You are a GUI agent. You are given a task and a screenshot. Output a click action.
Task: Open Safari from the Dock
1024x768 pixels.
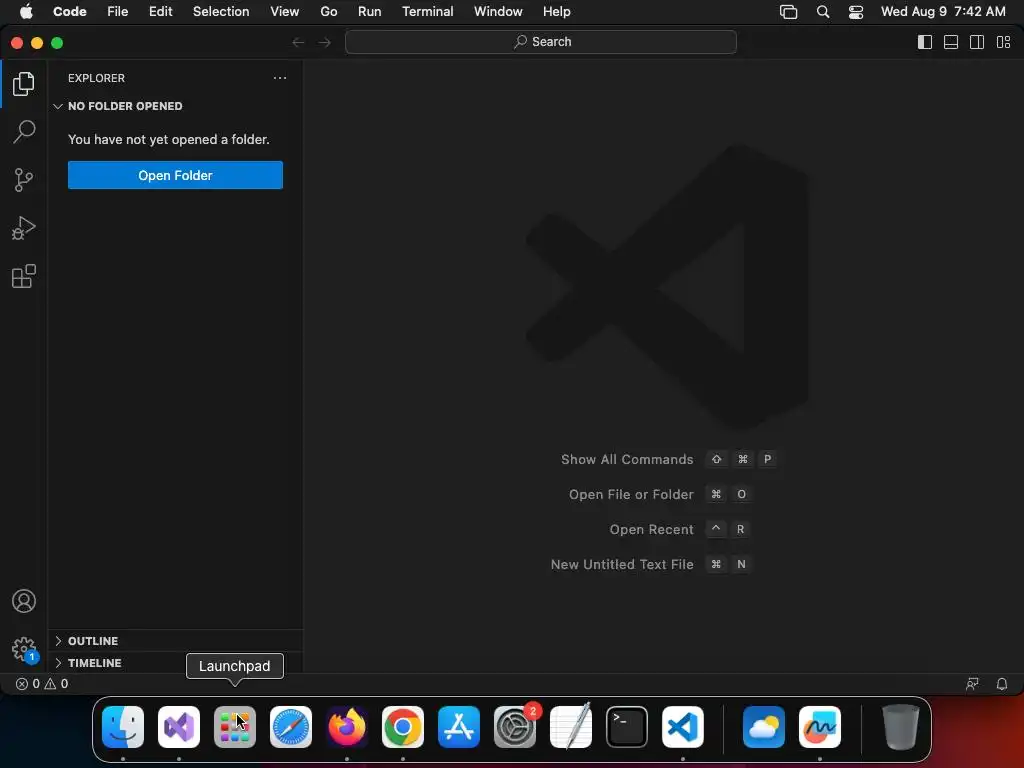click(x=291, y=727)
